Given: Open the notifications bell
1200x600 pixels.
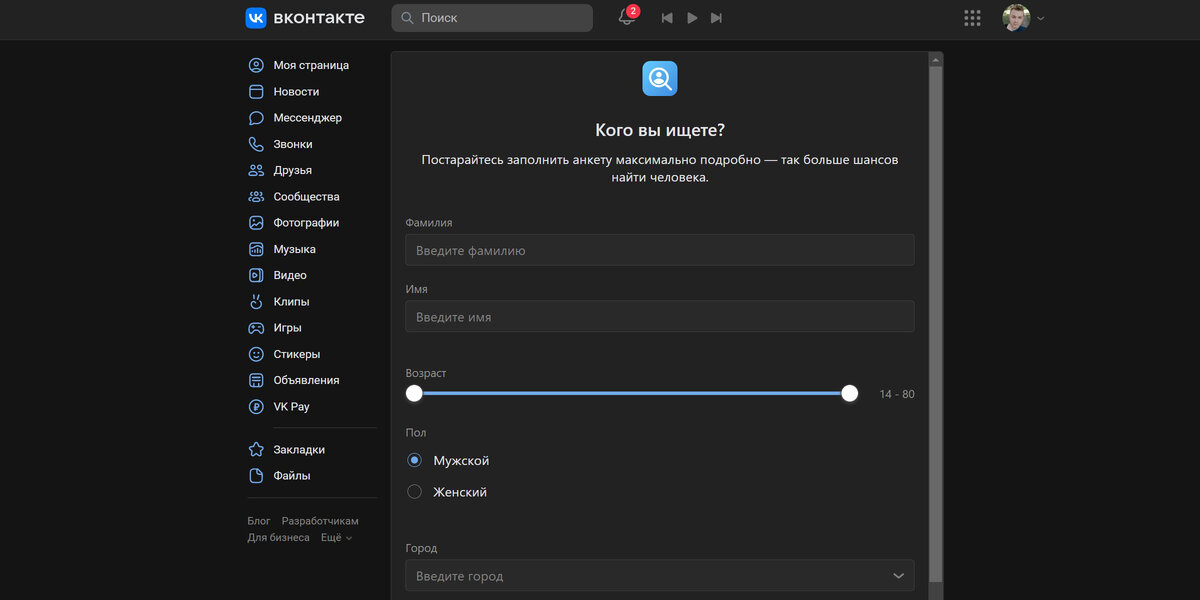Looking at the screenshot, I should click(627, 18).
